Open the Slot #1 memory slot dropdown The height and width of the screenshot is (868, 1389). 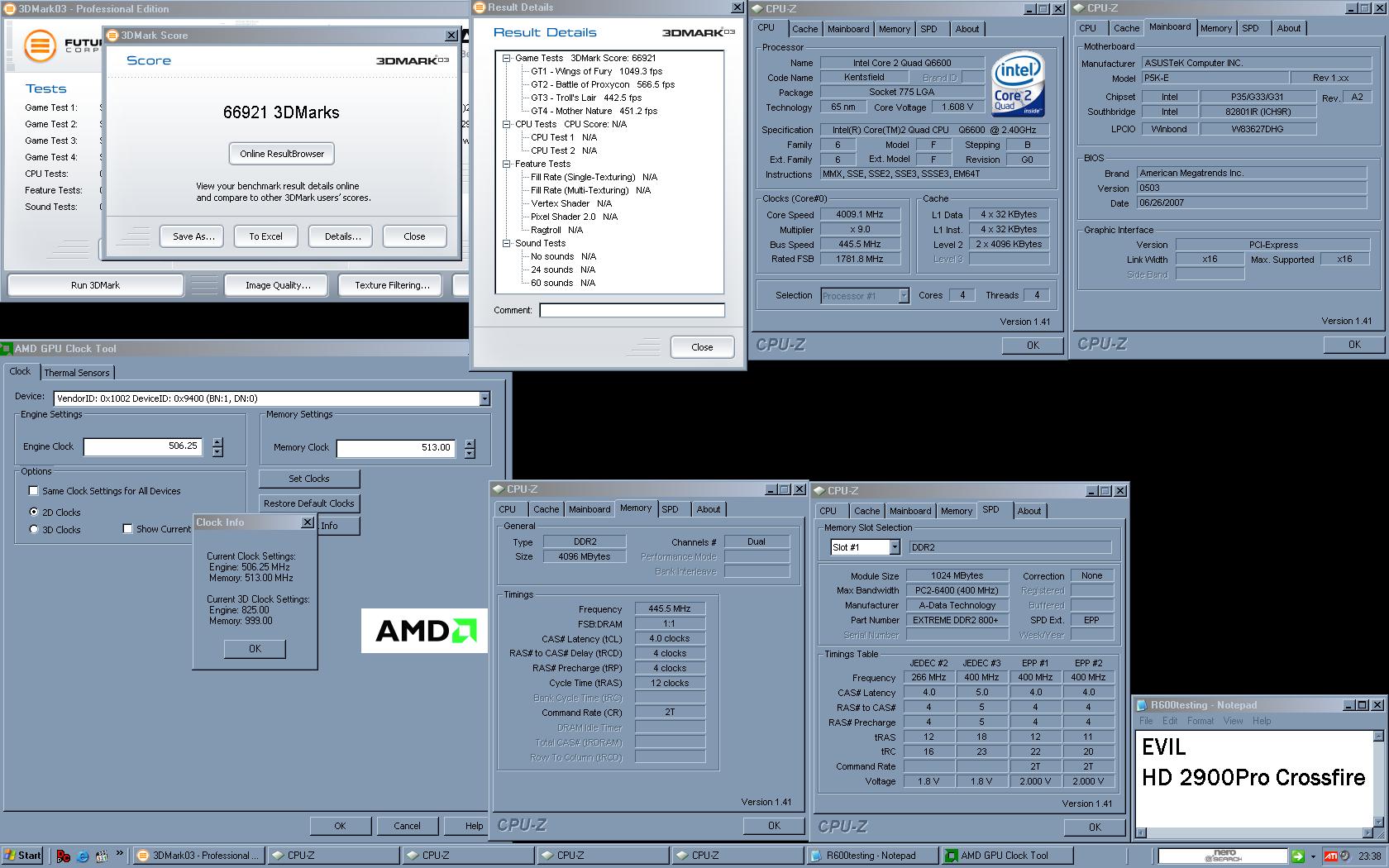point(894,547)
